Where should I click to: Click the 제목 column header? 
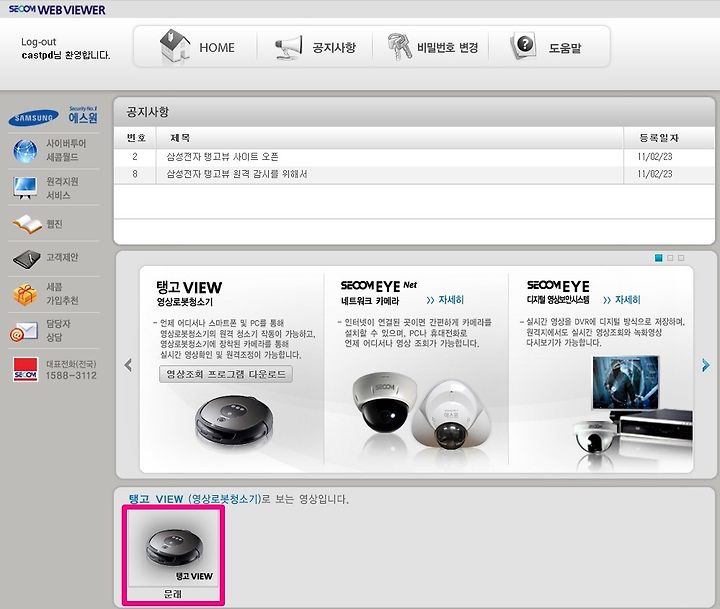(180, 138)
